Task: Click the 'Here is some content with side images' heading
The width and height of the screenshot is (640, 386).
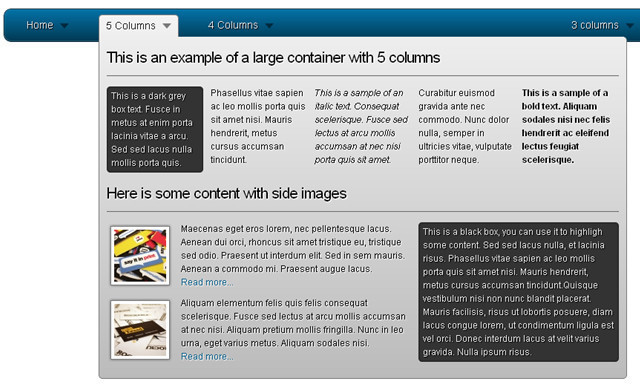Action: [227, 193]
